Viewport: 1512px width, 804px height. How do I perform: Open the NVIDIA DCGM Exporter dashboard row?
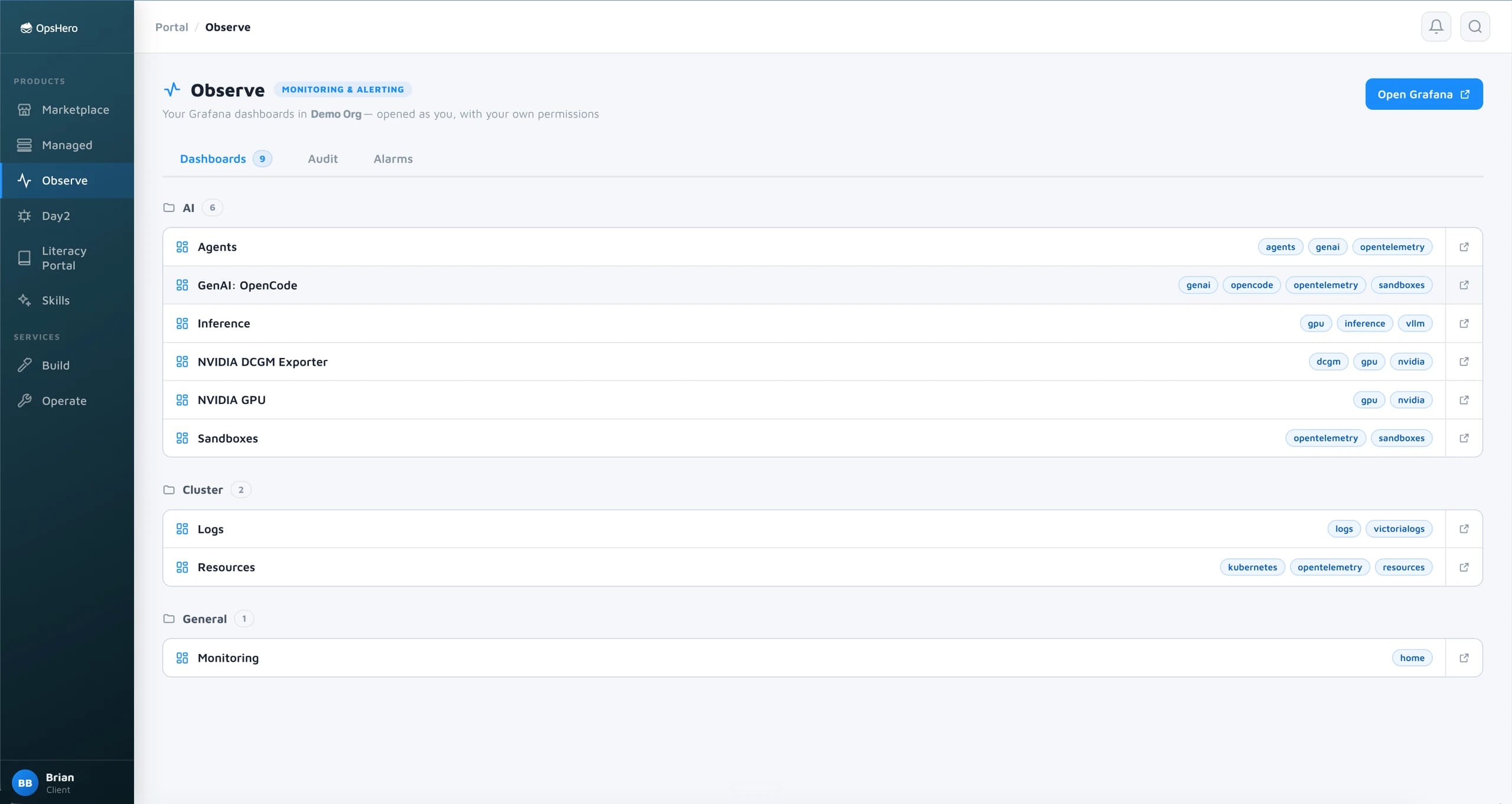804,362
